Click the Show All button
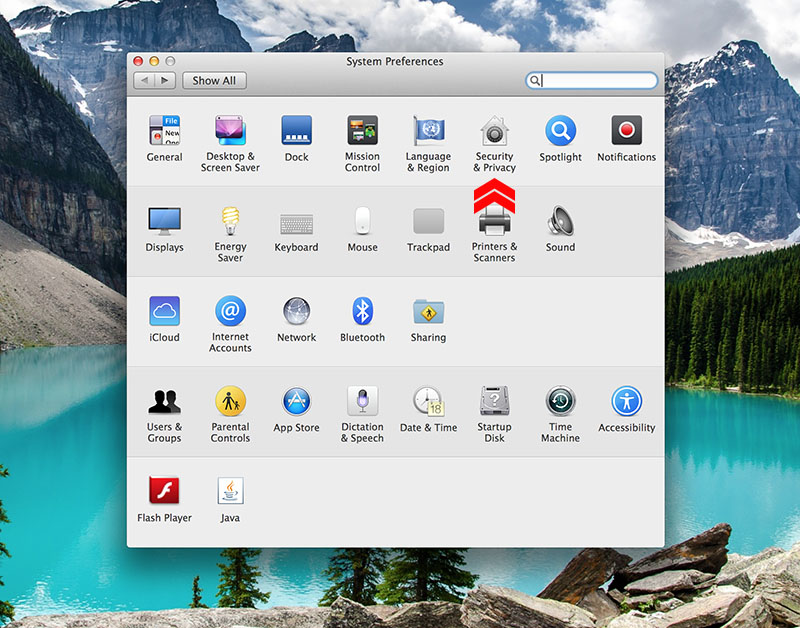 click(x=214, y=81)
